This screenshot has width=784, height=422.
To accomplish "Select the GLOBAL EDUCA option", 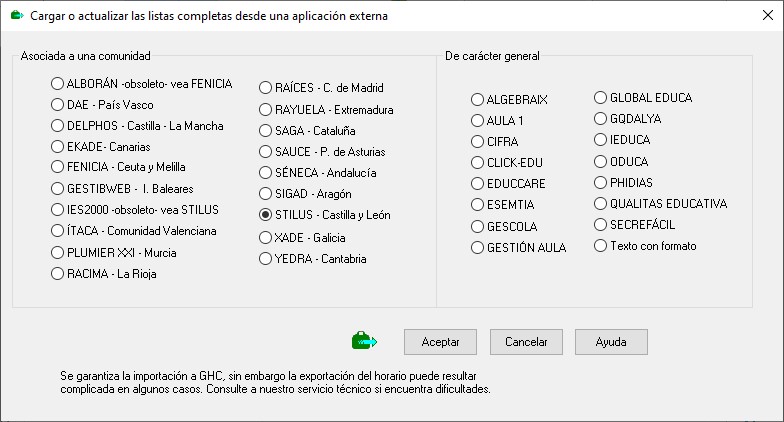I will pos(643,98).
